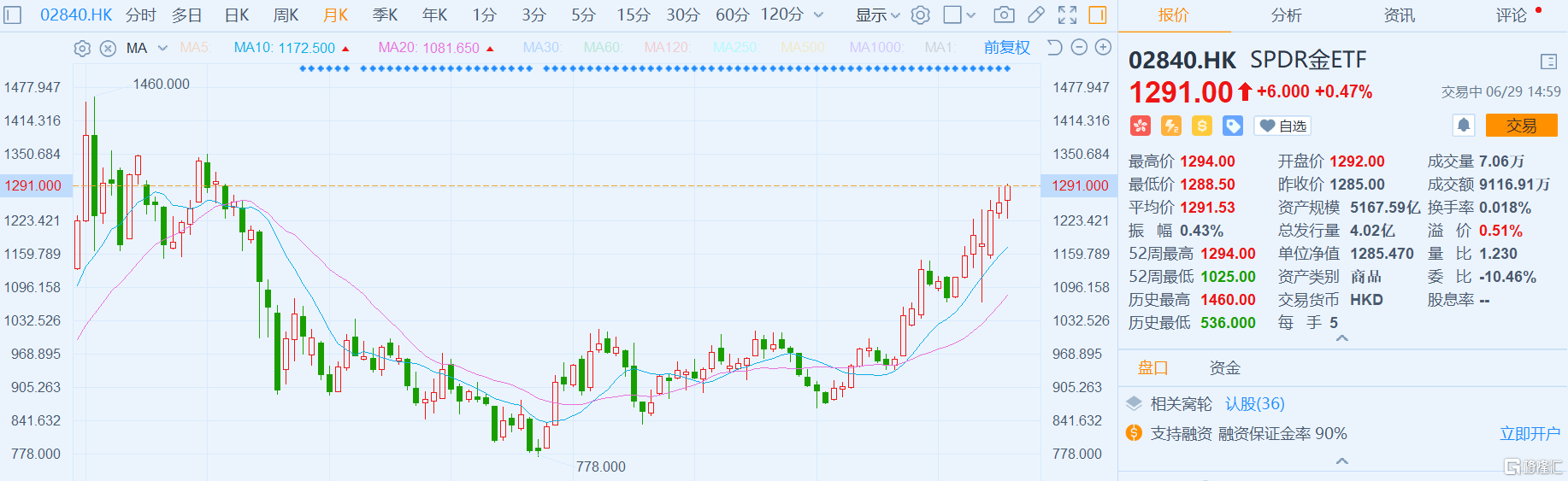This screenshot has width=1568, height=481.
Task: Toggle the MA1000 moving average line
Action: 875,48
